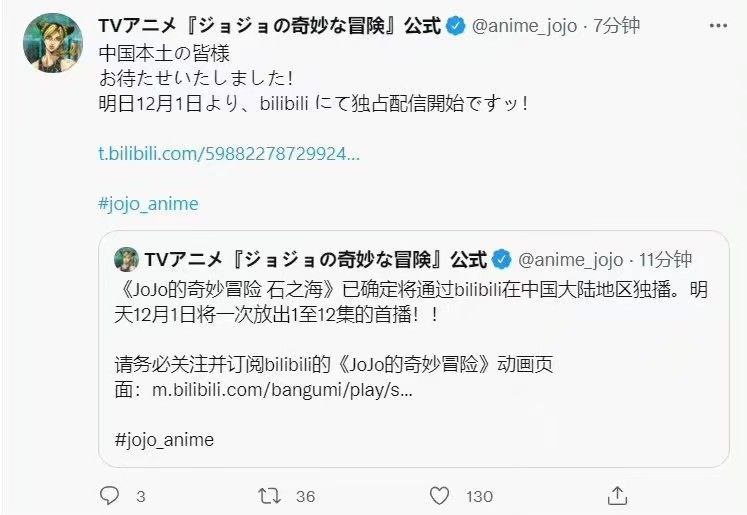The width and height of the screenshot is (747, 515).
Task: Click the #jojo_anime text in the quoted tweet
Action: pos(164,439)
